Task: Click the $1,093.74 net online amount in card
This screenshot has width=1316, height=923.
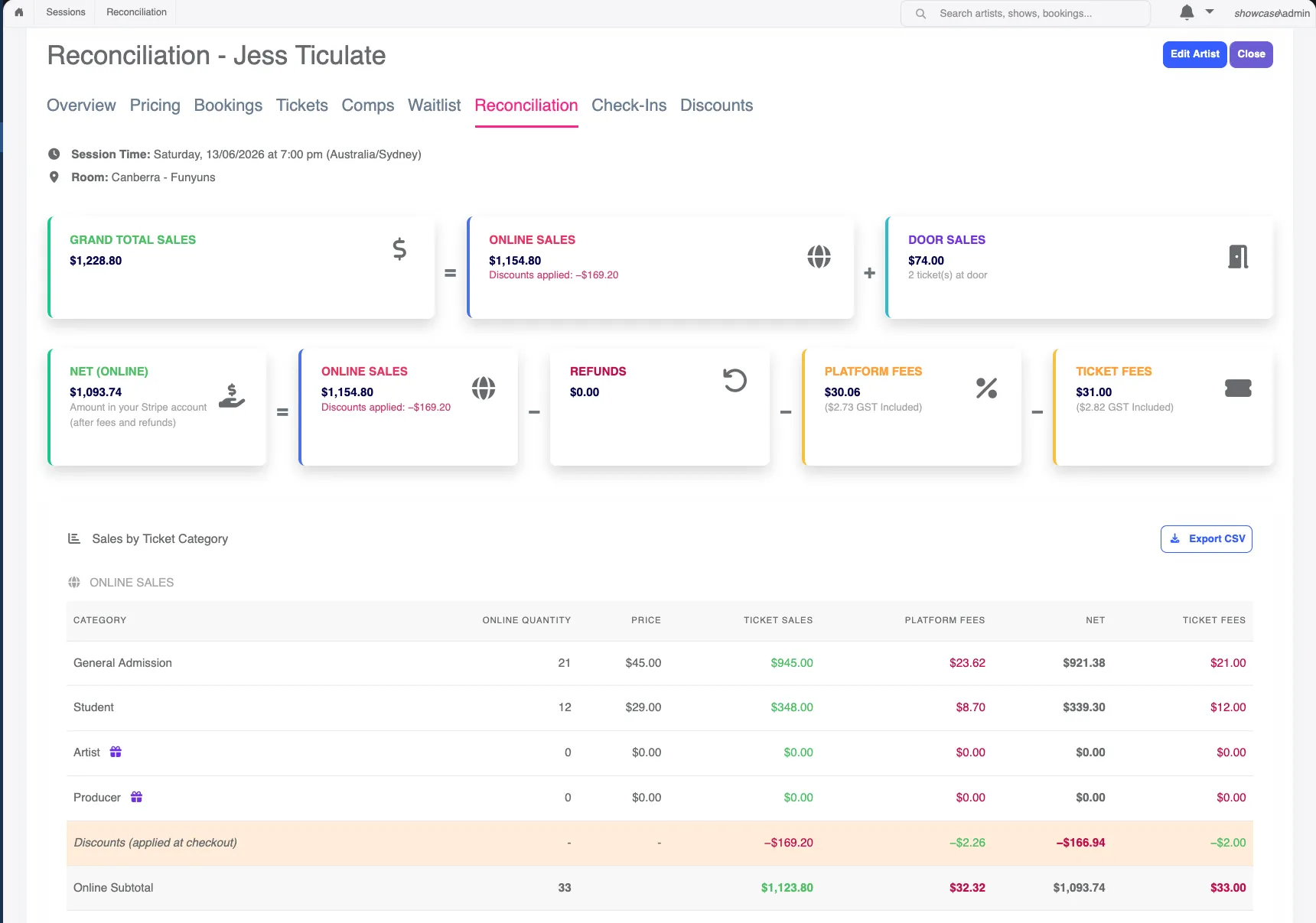Action: pyautogui.click(x=96, y=392)
